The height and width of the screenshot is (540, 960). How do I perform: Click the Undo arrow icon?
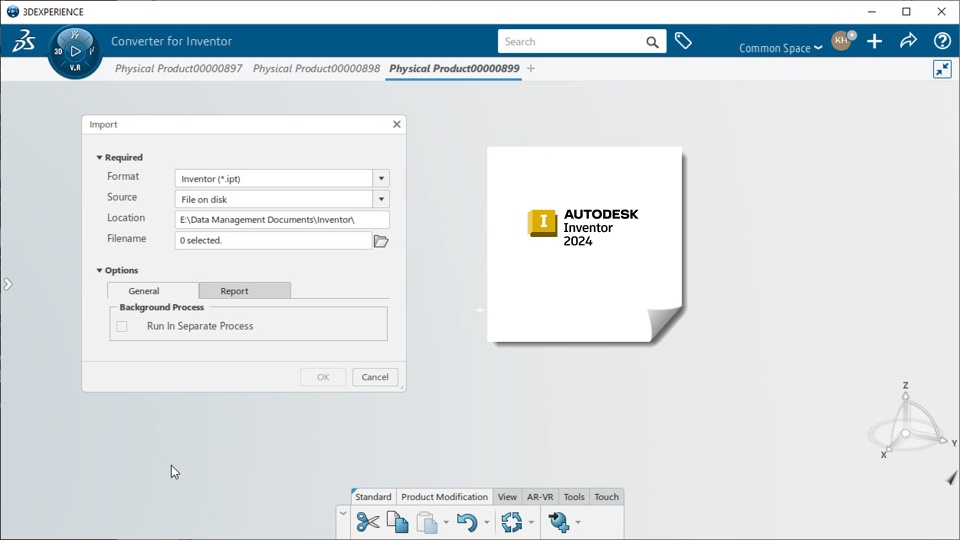pos(467,522)
